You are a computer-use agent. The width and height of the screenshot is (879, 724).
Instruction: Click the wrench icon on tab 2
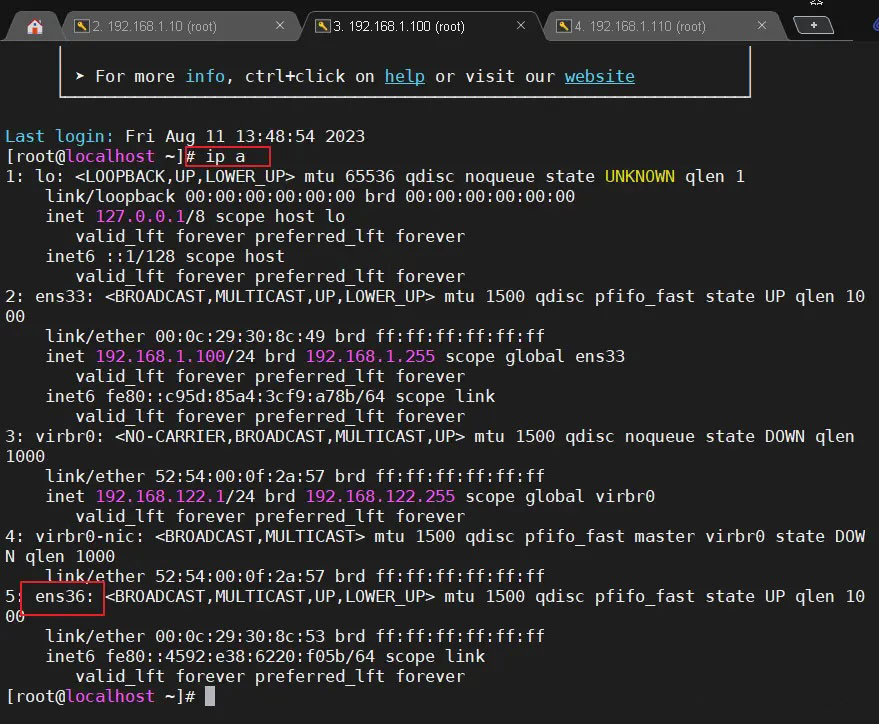(82, 26)
